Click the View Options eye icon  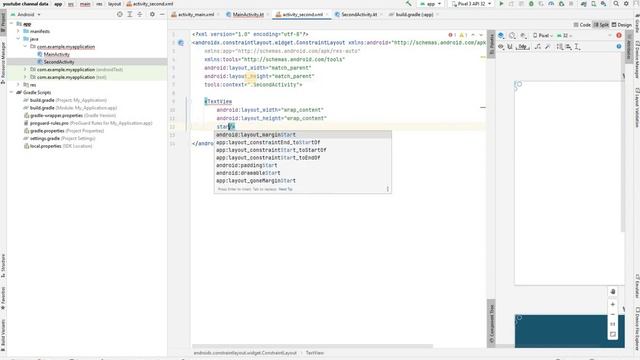(501, 47)
